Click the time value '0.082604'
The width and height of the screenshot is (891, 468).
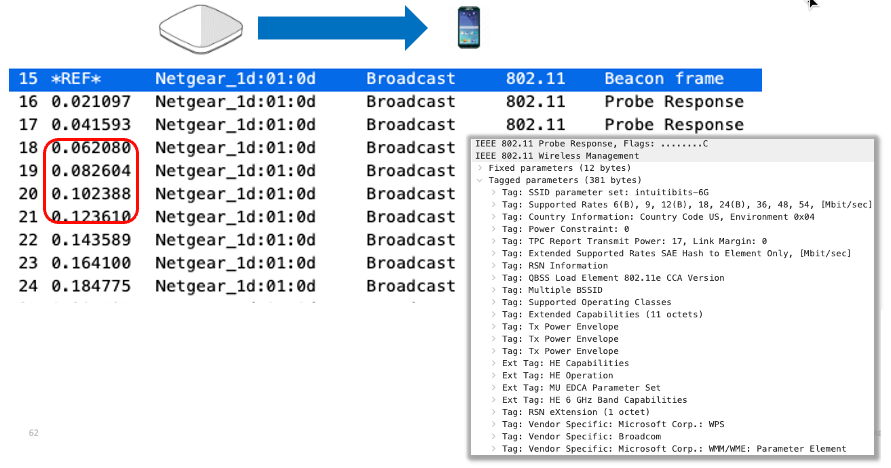(91, 171)
